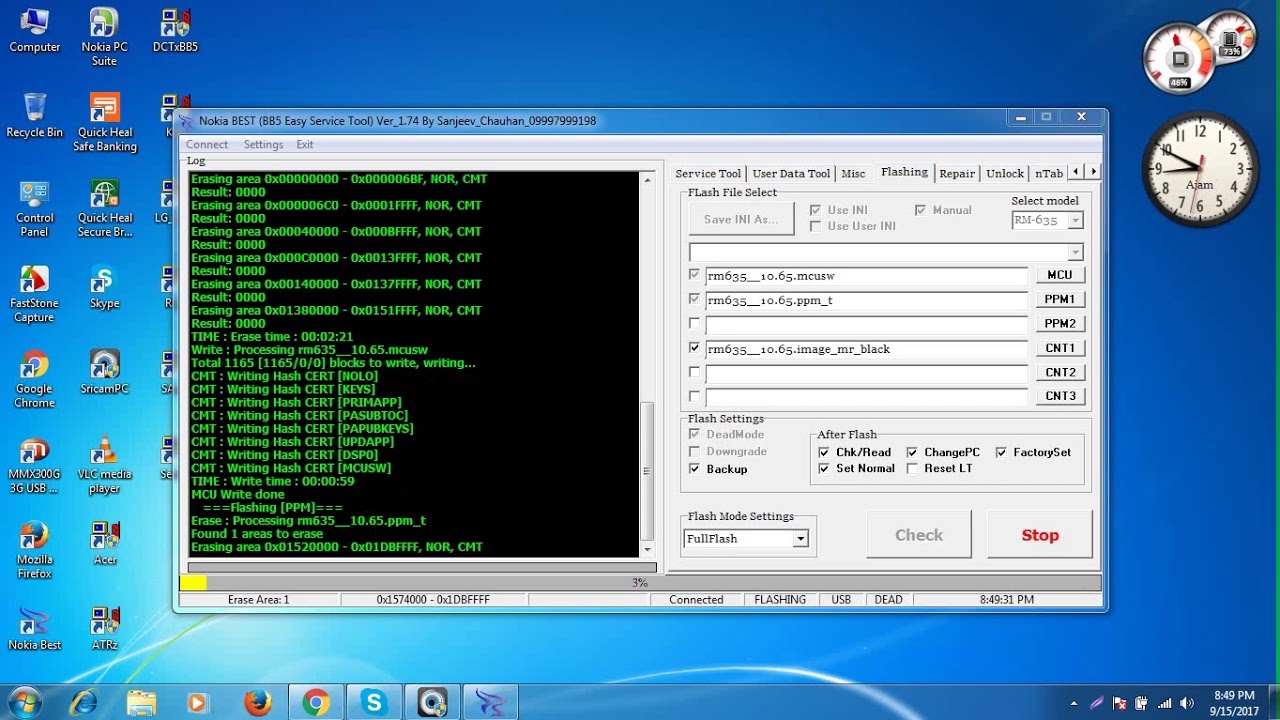Expand the flash file select combo box
Viewport: 1280px width, 720px height.
click(x=1075, y=252)
